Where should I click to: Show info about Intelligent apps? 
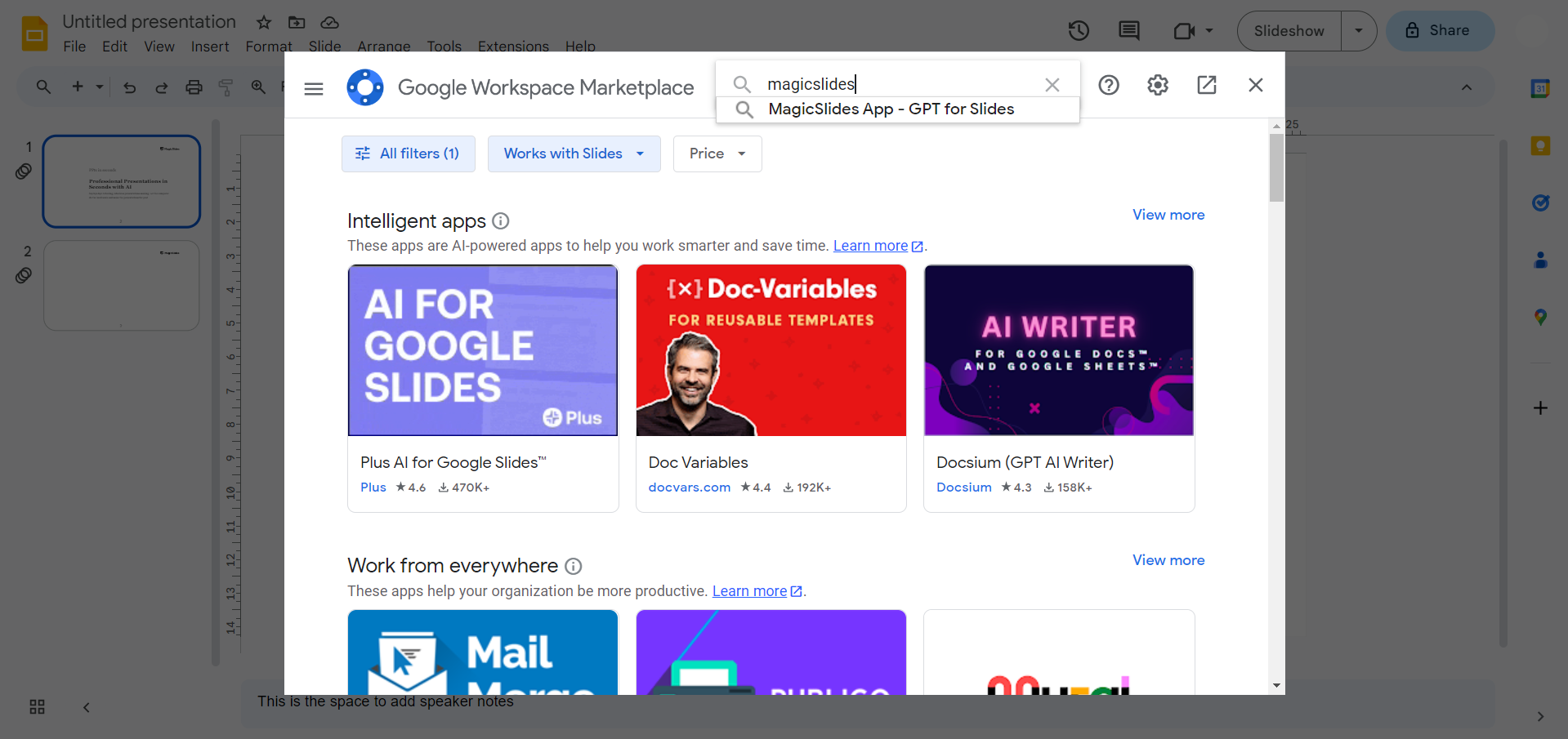point(502,221)
